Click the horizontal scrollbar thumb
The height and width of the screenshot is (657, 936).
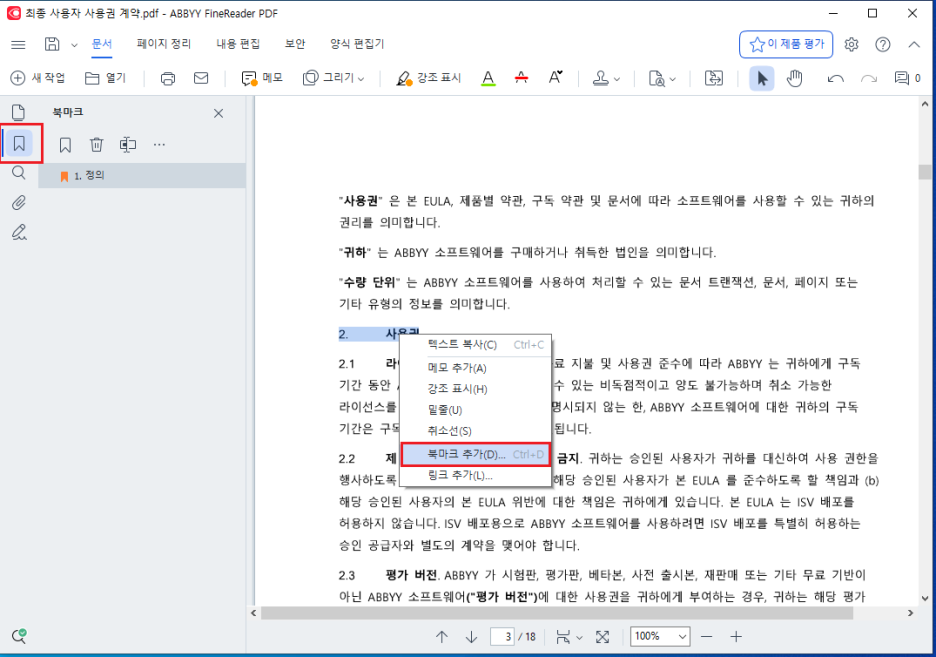(557, 613)
